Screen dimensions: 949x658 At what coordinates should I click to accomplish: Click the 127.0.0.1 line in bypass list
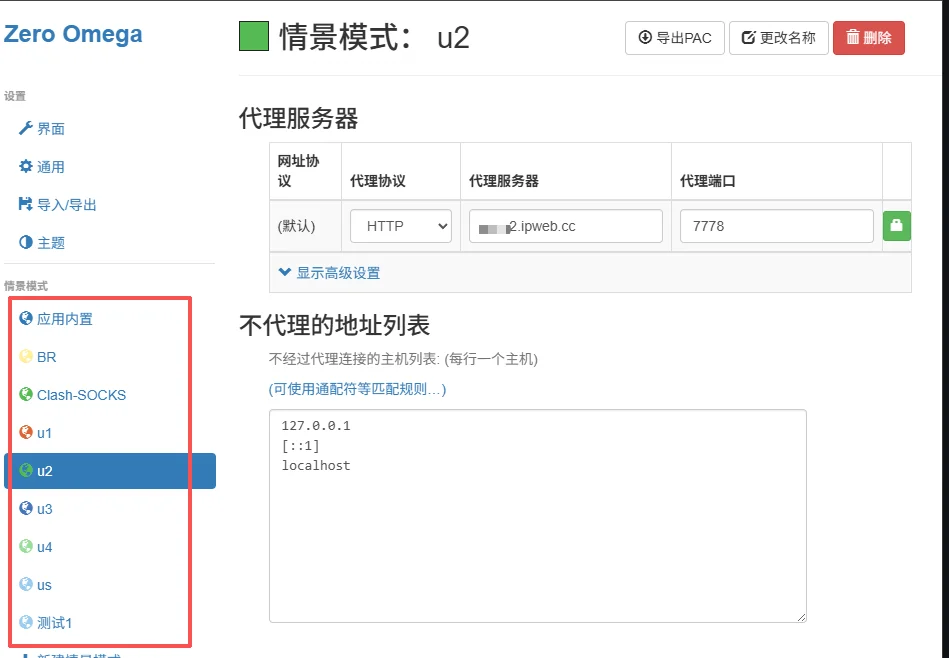pyautogui.click(x=316, y=426)
